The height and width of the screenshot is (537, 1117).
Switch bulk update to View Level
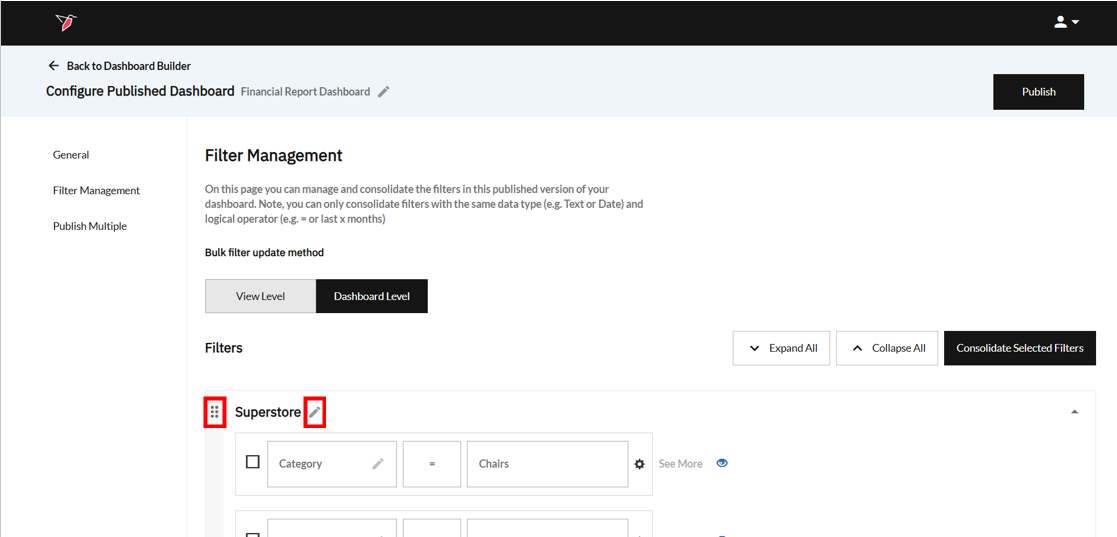click(x=260, y=296)
